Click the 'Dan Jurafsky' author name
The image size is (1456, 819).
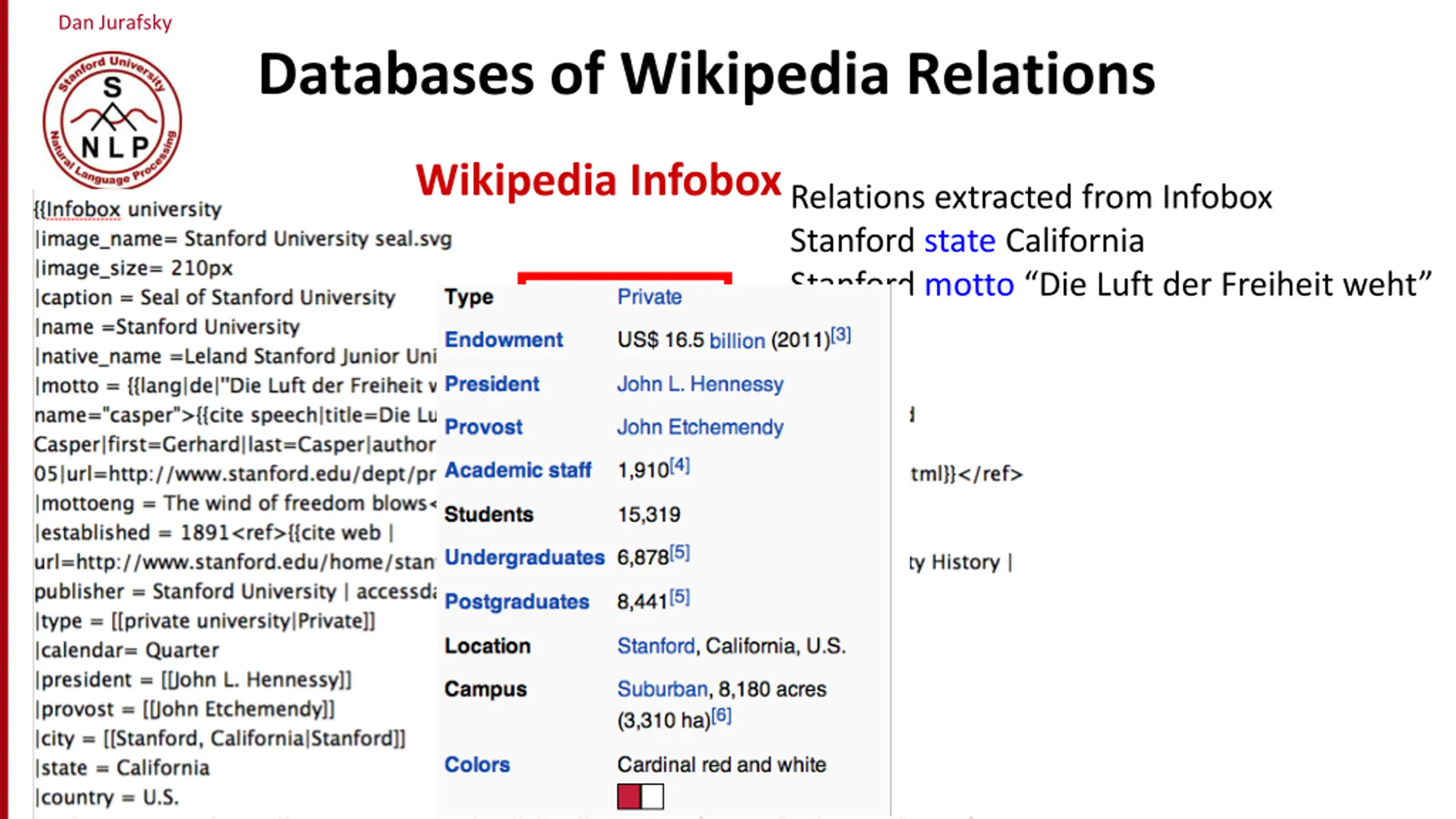[x=115, y=23]
